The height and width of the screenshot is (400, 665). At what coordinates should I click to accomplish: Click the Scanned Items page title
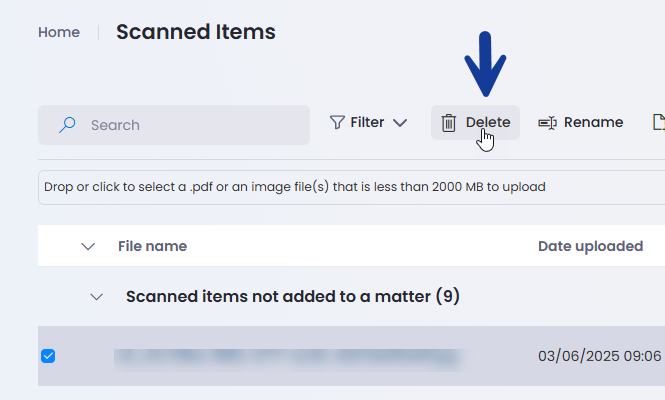pos(196,32)
